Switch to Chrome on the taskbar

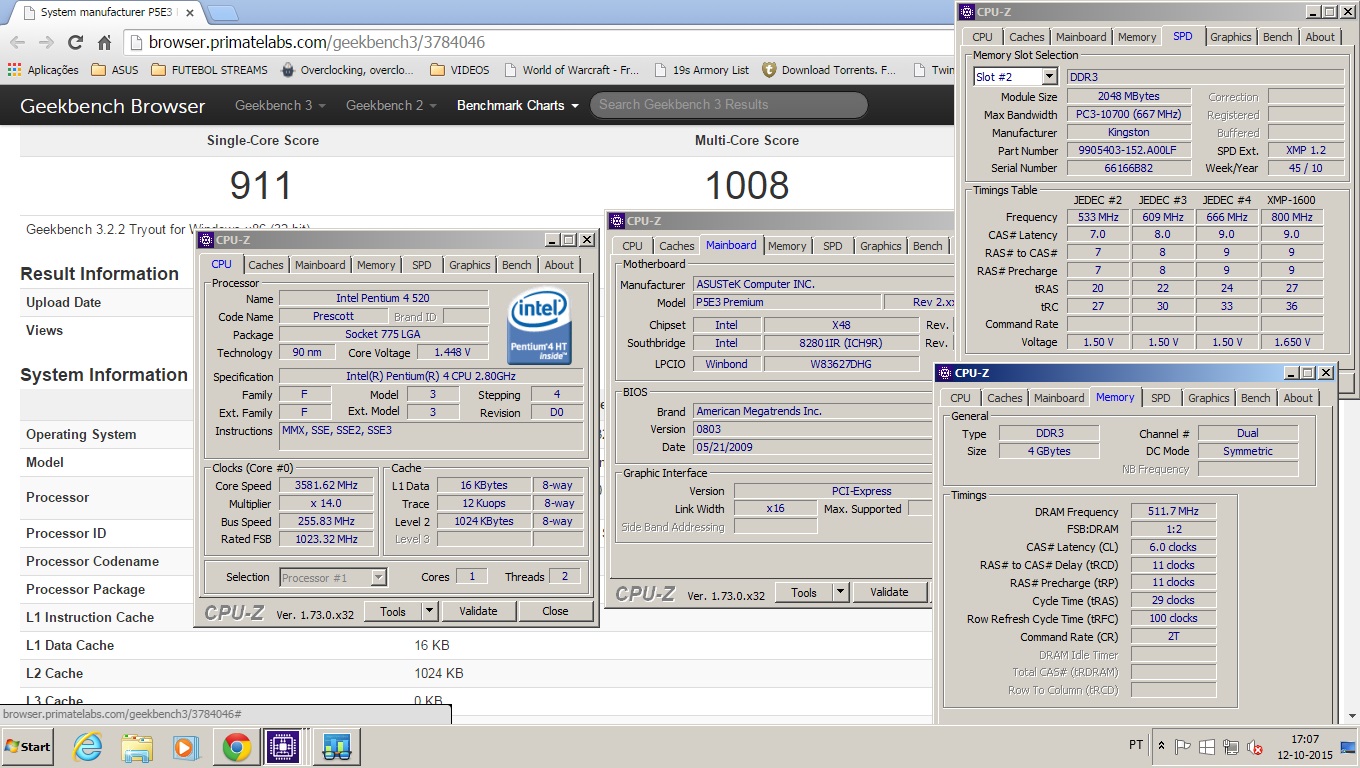(x=237, y=746)
